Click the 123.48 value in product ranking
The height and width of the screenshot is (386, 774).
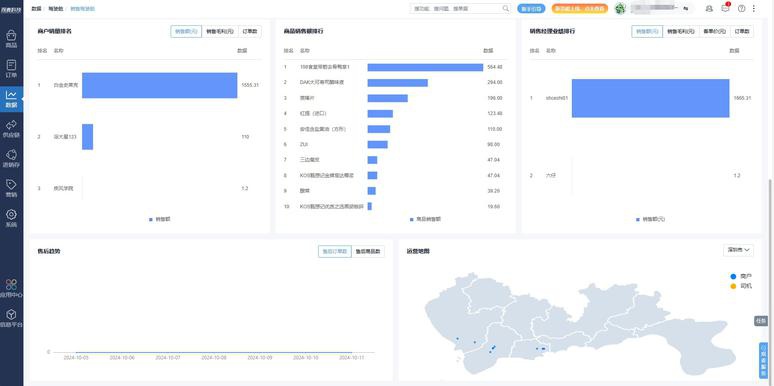pos(494,114)
